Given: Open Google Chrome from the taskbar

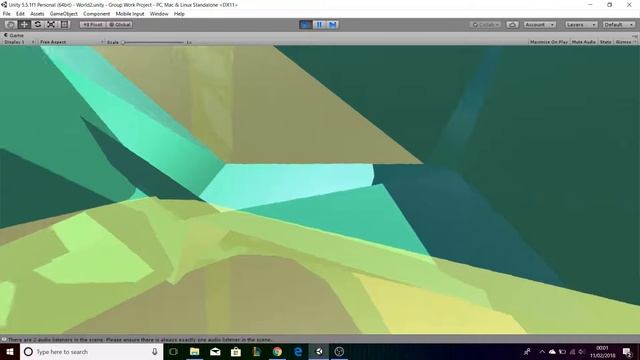Looking at the screenshot, I should [277, 351].
